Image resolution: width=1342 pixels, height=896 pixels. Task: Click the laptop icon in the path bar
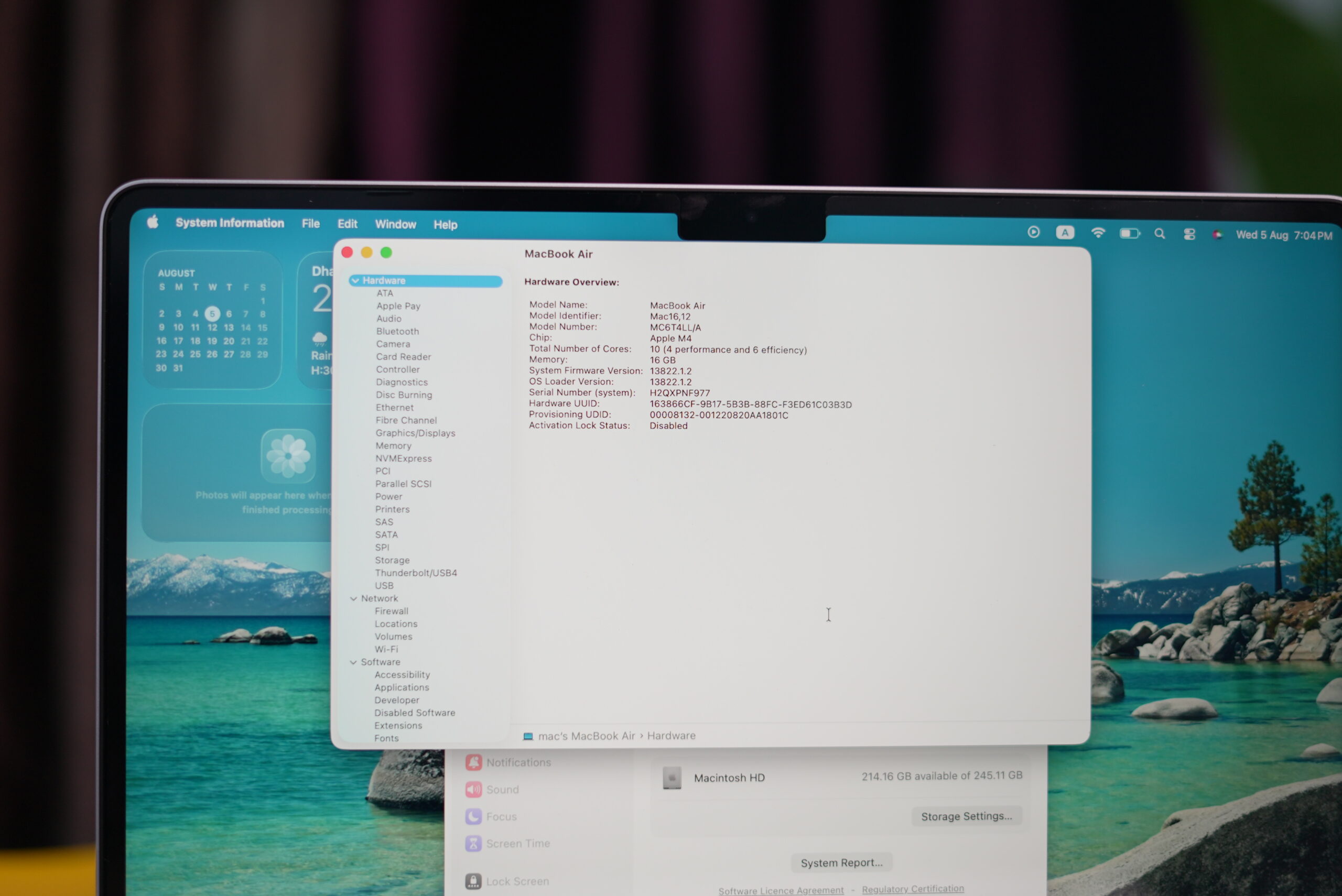528,737
